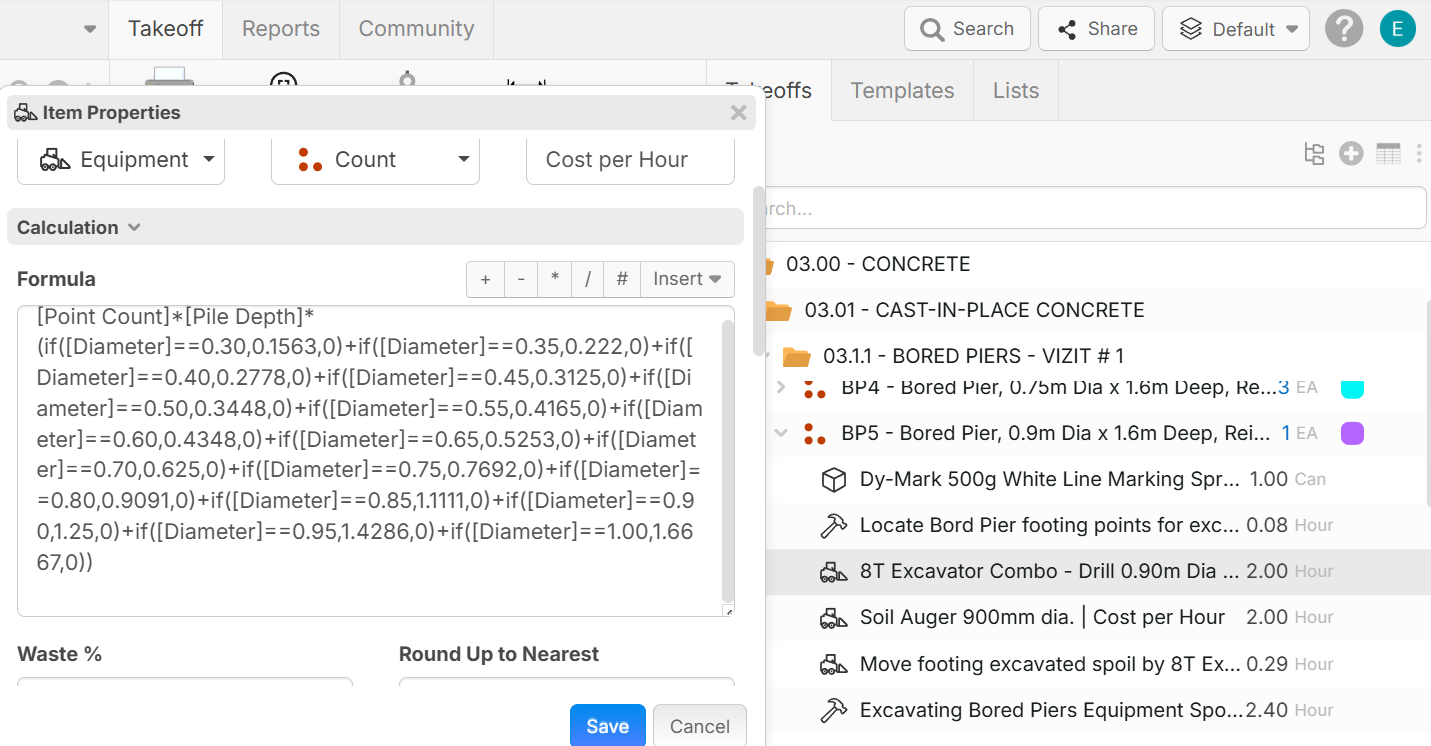This screenshot has width=1431, height=746.
Task: Switch to the Templates tab
Action: pos(902,91)
